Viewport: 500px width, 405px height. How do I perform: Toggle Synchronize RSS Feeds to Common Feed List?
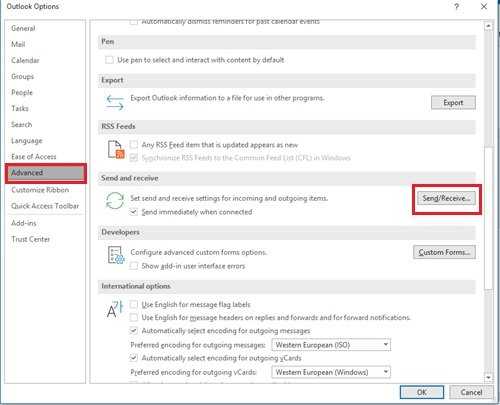[x=134, y=158]
